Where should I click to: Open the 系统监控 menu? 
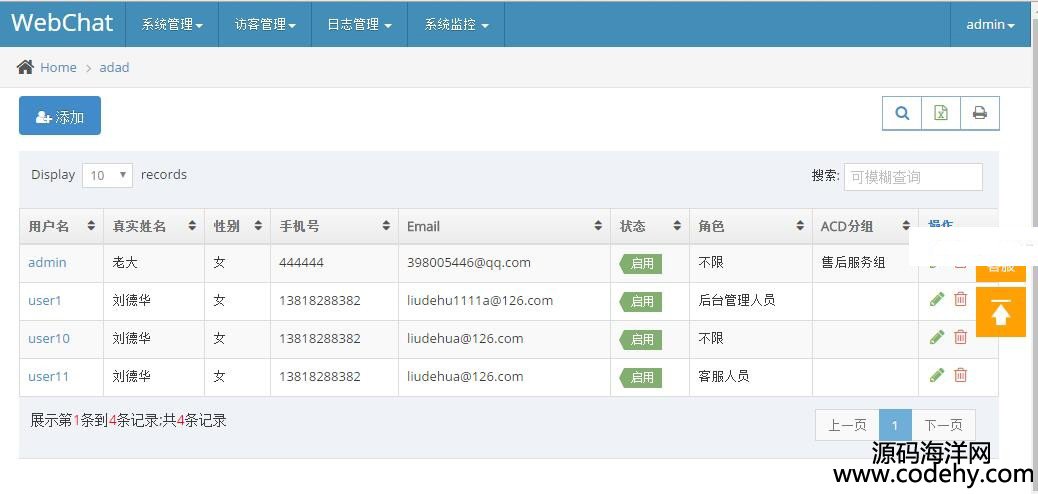[456, 25]
